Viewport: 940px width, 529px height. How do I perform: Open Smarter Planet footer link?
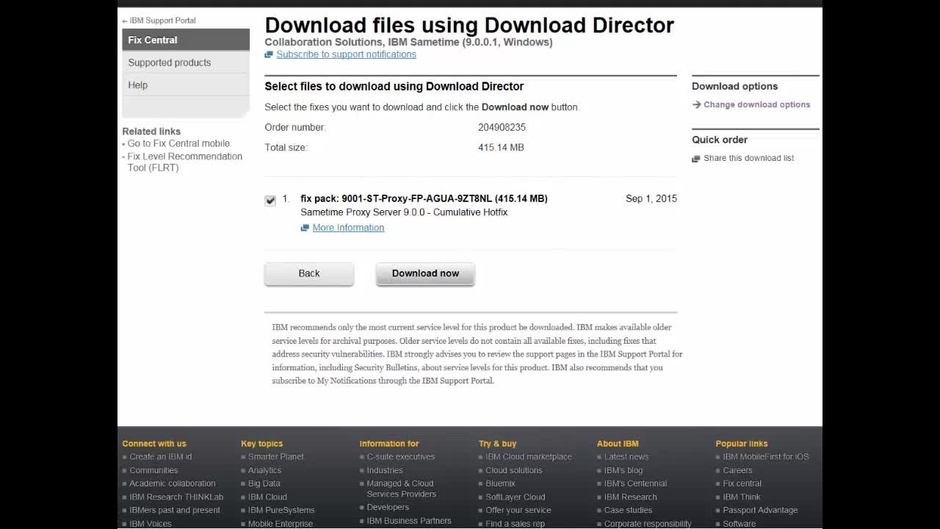(x=276, y=457)
